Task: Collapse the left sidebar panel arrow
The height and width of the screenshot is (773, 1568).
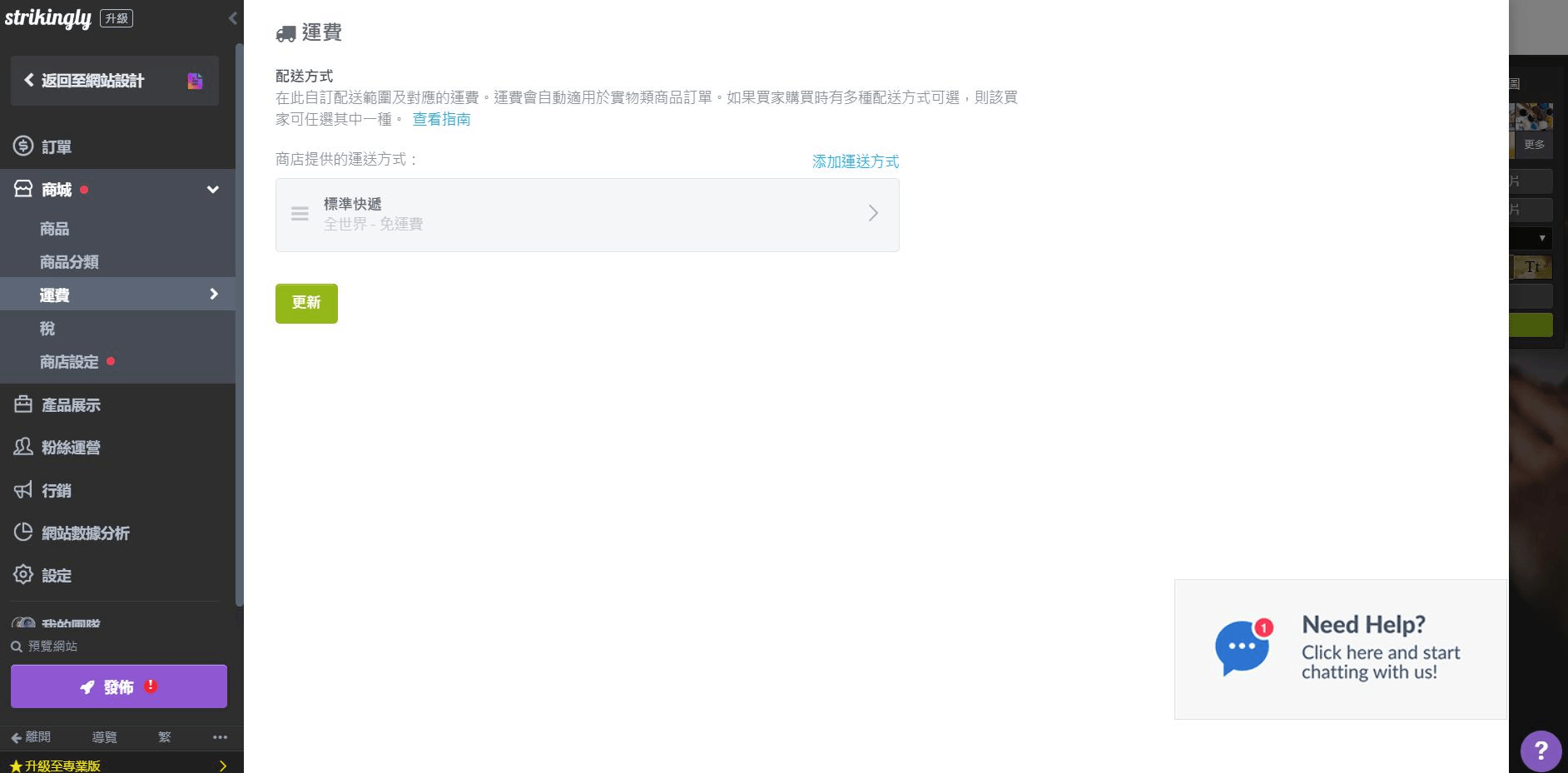Action: (232, 17)
